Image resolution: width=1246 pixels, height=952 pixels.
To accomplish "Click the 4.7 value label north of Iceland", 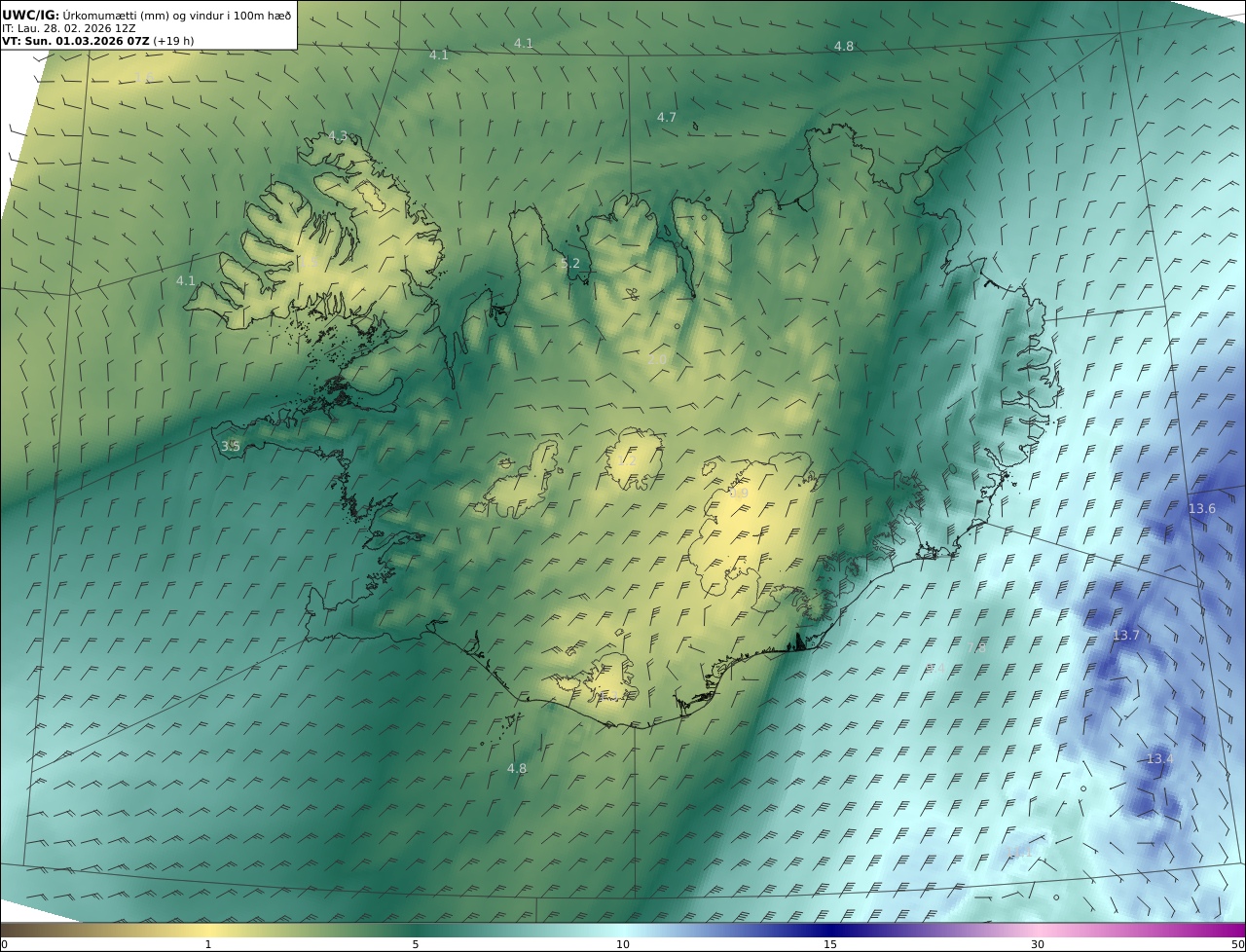I will pyautogui.click(x=666, y=117).
